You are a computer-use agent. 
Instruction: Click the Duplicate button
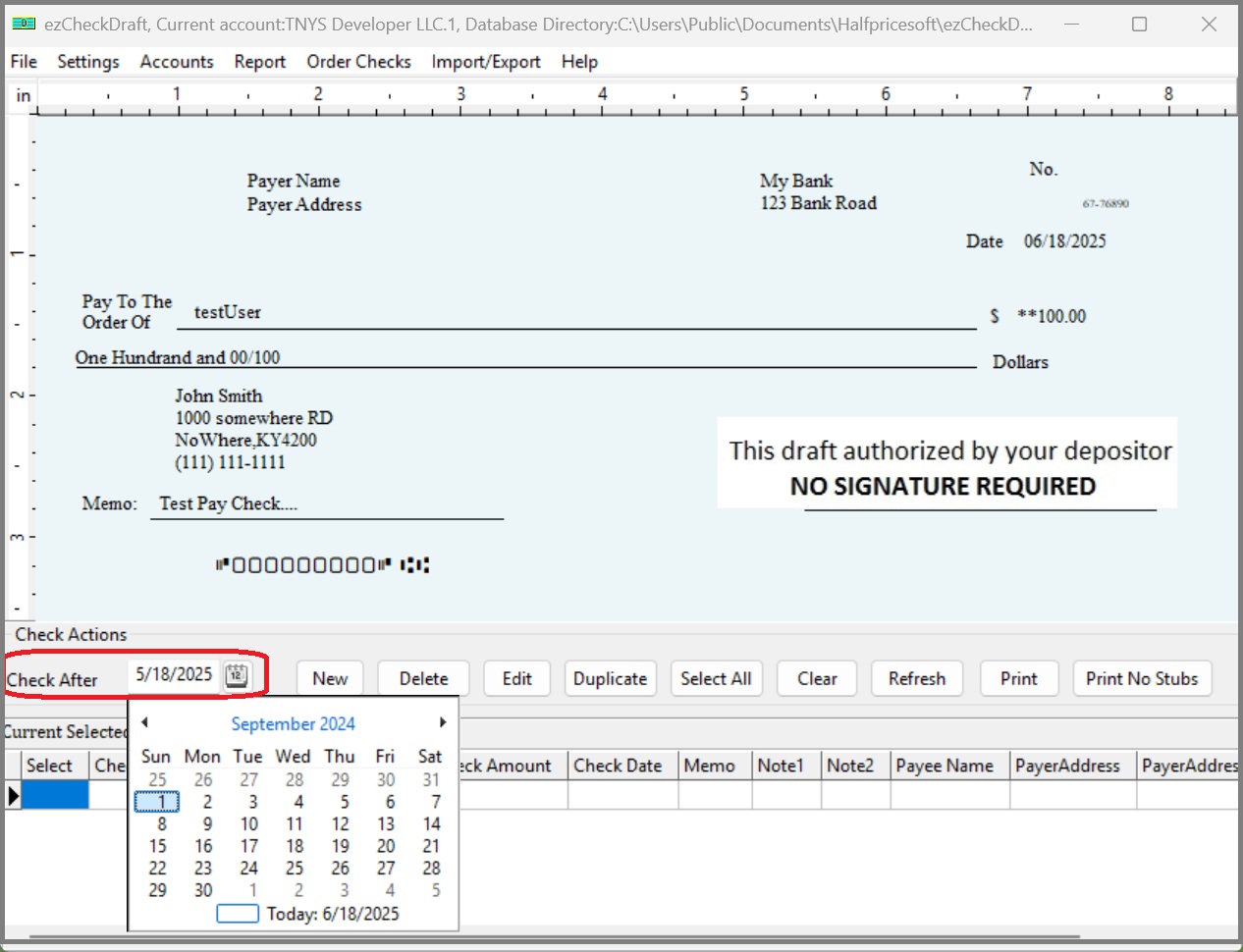610,678
